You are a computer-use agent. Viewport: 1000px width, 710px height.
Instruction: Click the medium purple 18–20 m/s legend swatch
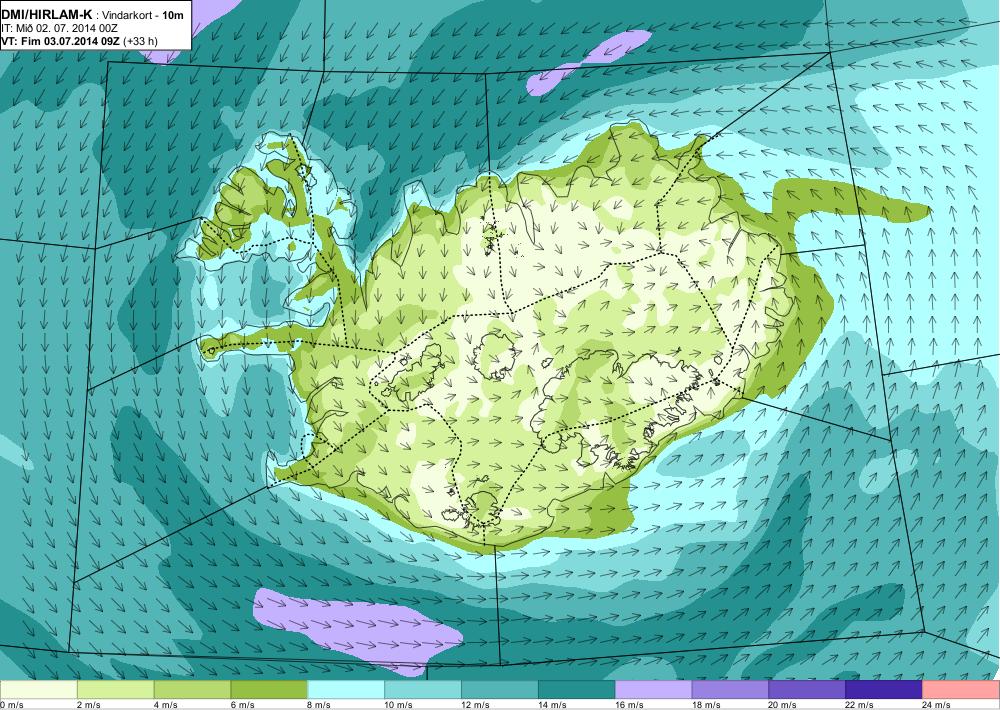[730, 690]
